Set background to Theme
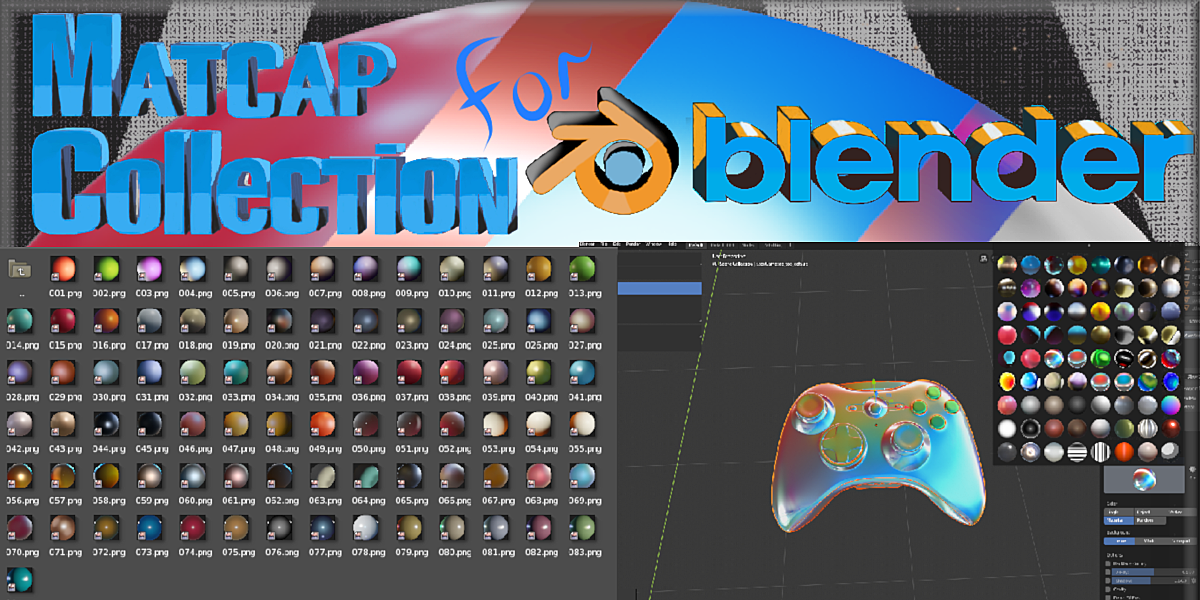The width and height of the screenshot is (1200, 600). [x=1119, y=541]
